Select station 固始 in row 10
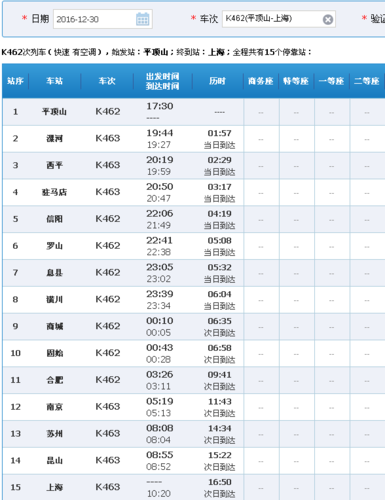Image resolution: width=385 pixels, height=500 pixels. (x=54, y=353)
